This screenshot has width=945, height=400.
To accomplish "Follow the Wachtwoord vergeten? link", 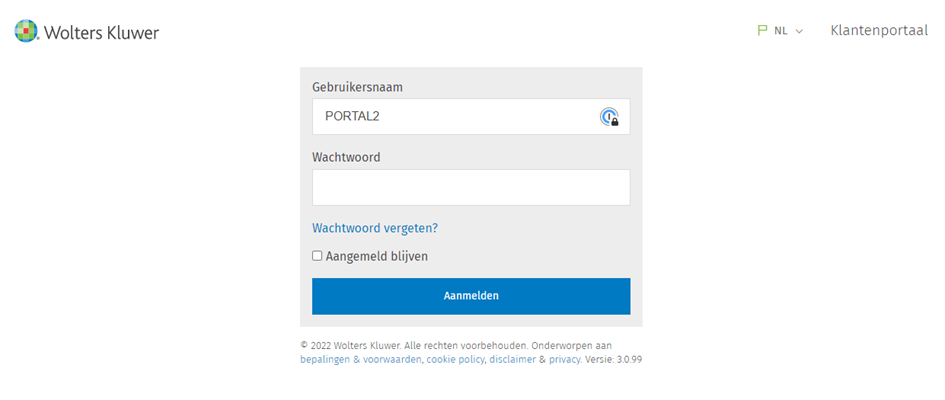I will [375, 228].
